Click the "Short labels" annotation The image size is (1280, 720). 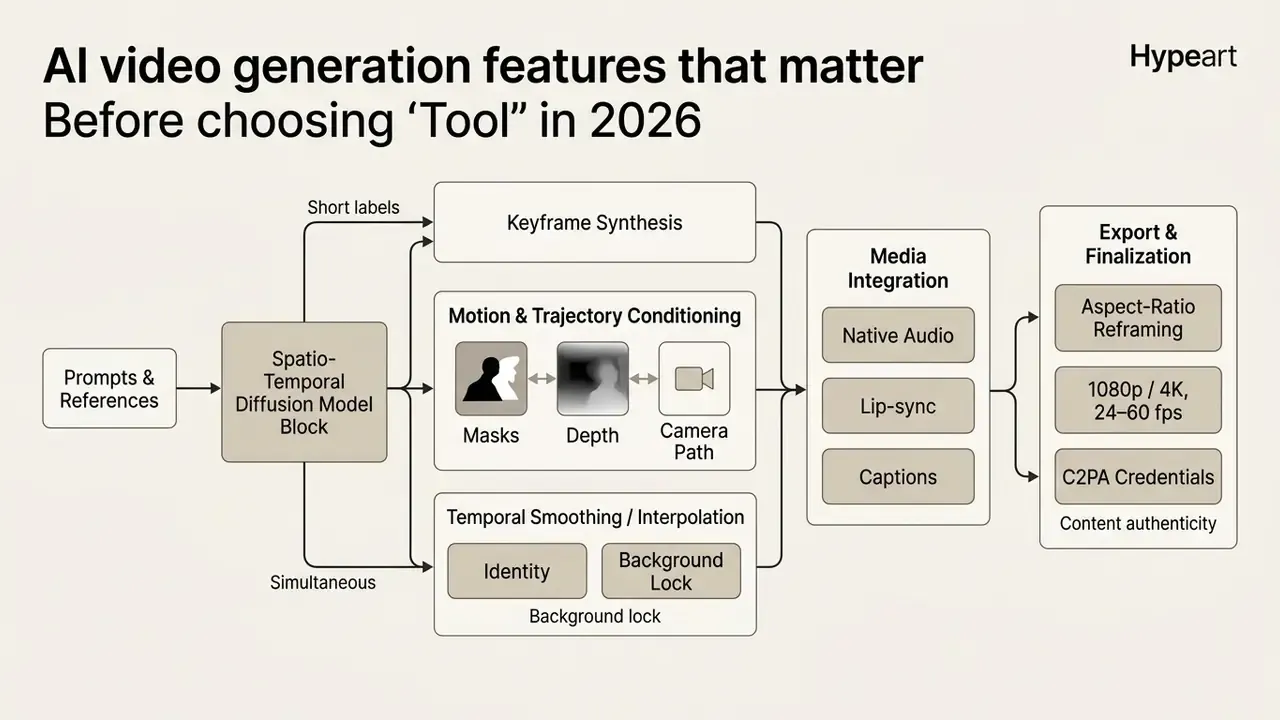pyautogui.click(x=353, y=207)
